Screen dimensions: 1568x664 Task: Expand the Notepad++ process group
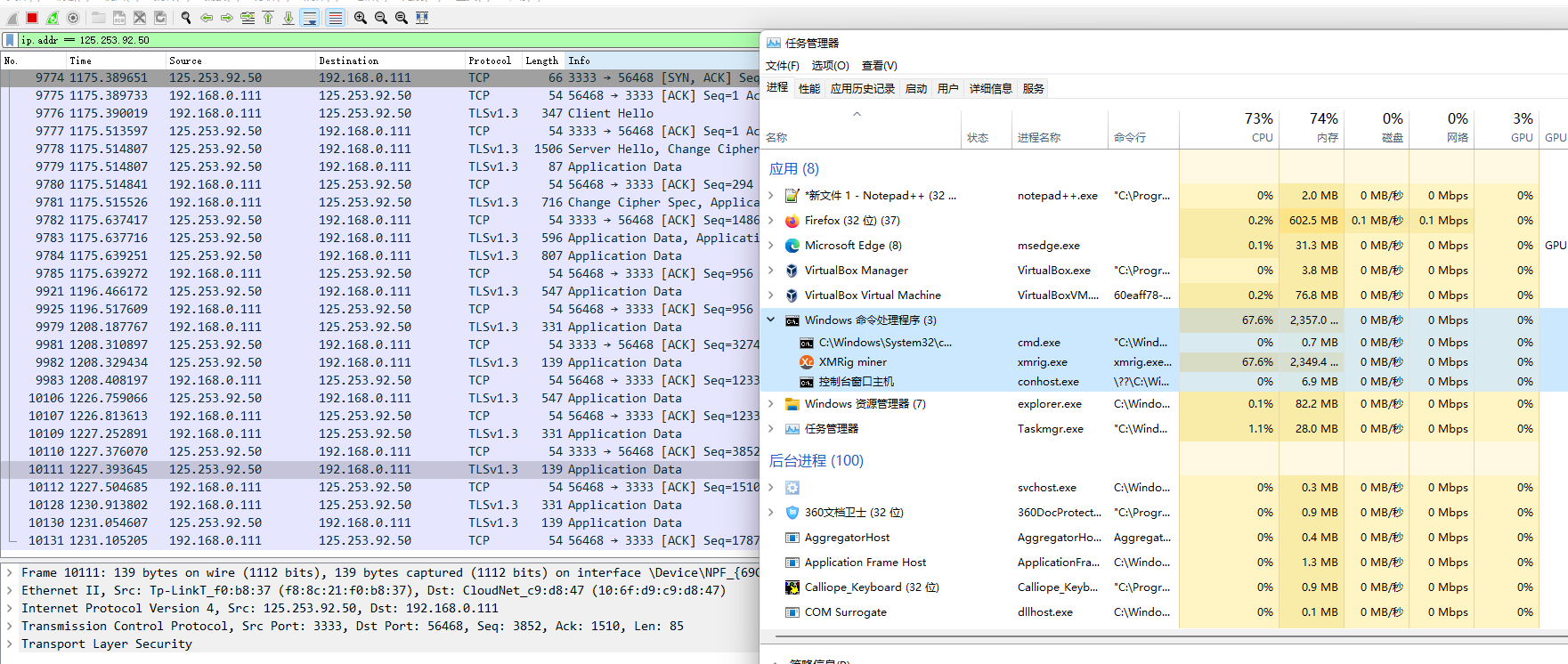(x=771, y=196)
